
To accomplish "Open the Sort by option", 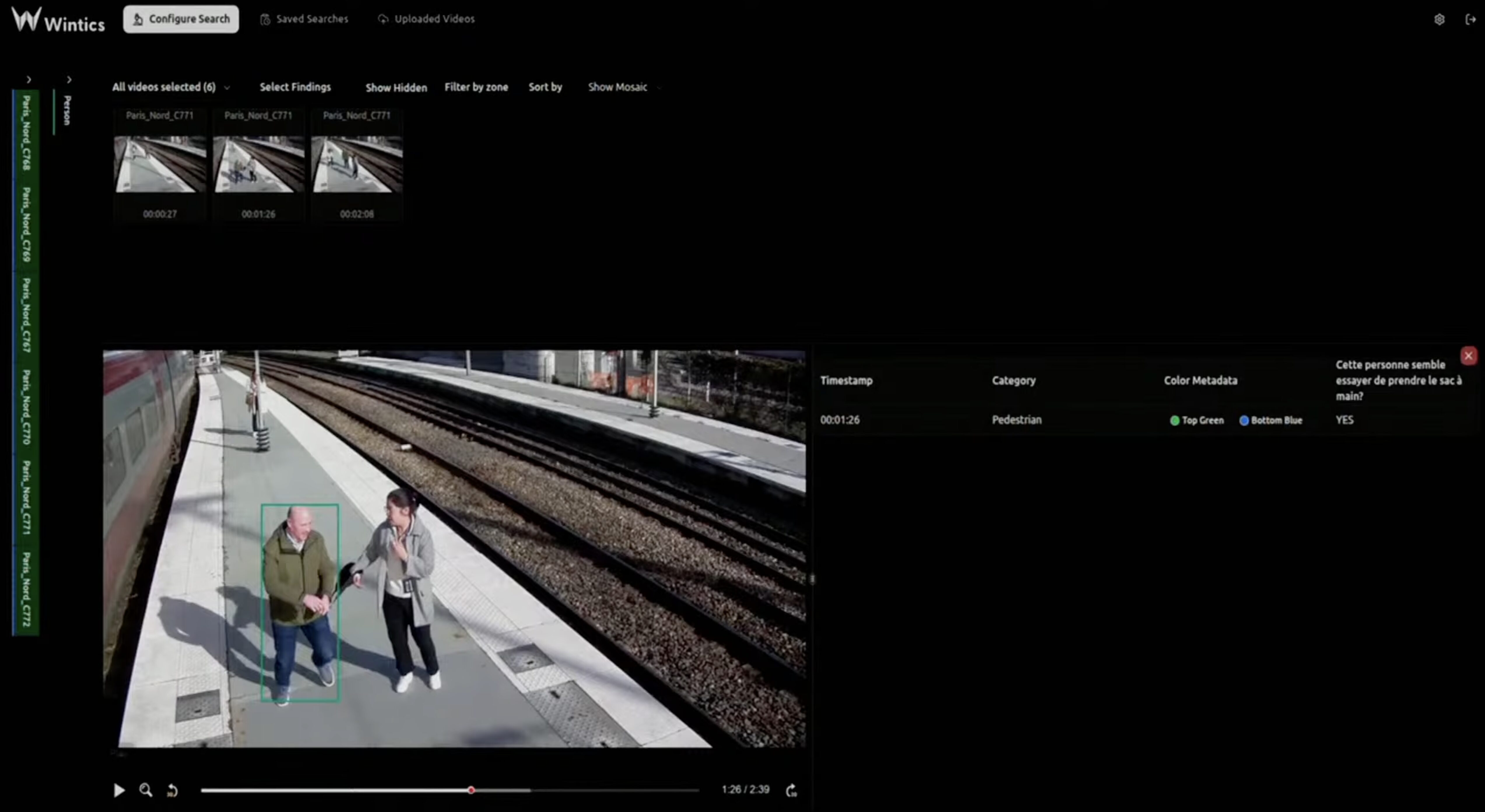I will [545, 87].
